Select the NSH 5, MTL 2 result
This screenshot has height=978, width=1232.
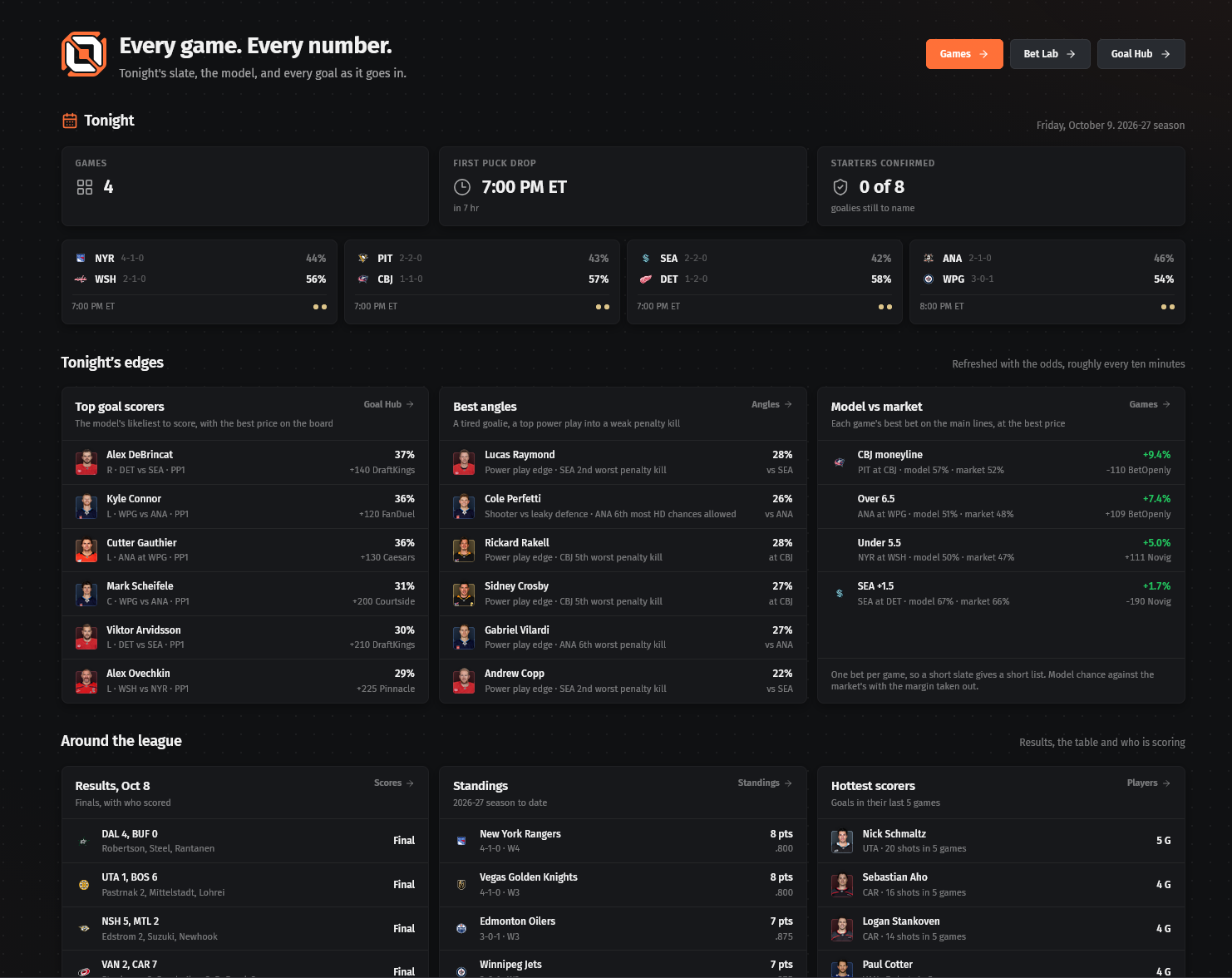(x=131, y=921)
